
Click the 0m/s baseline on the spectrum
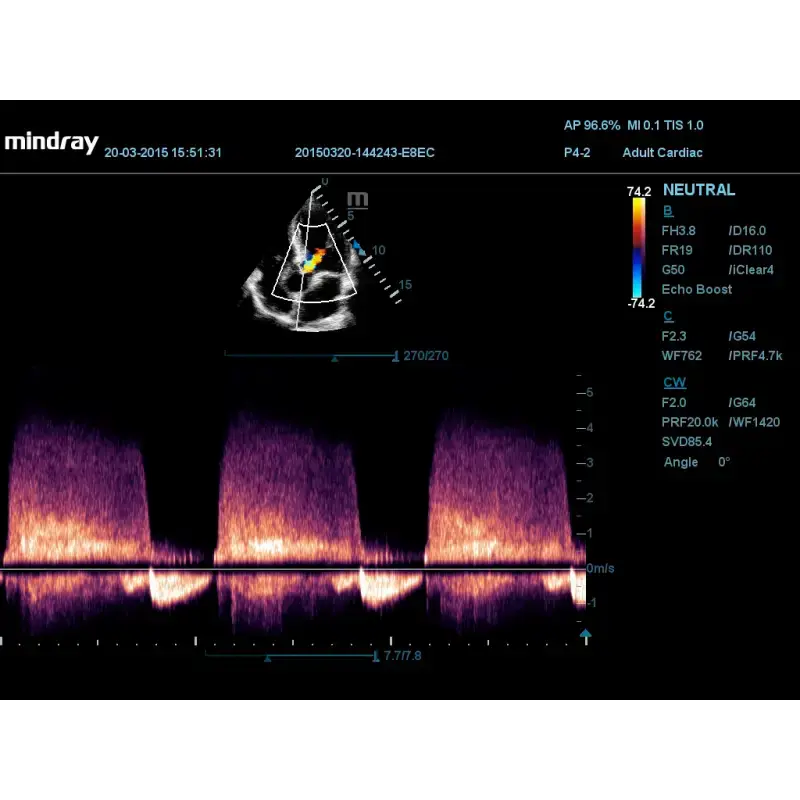(x=292, y=568)
